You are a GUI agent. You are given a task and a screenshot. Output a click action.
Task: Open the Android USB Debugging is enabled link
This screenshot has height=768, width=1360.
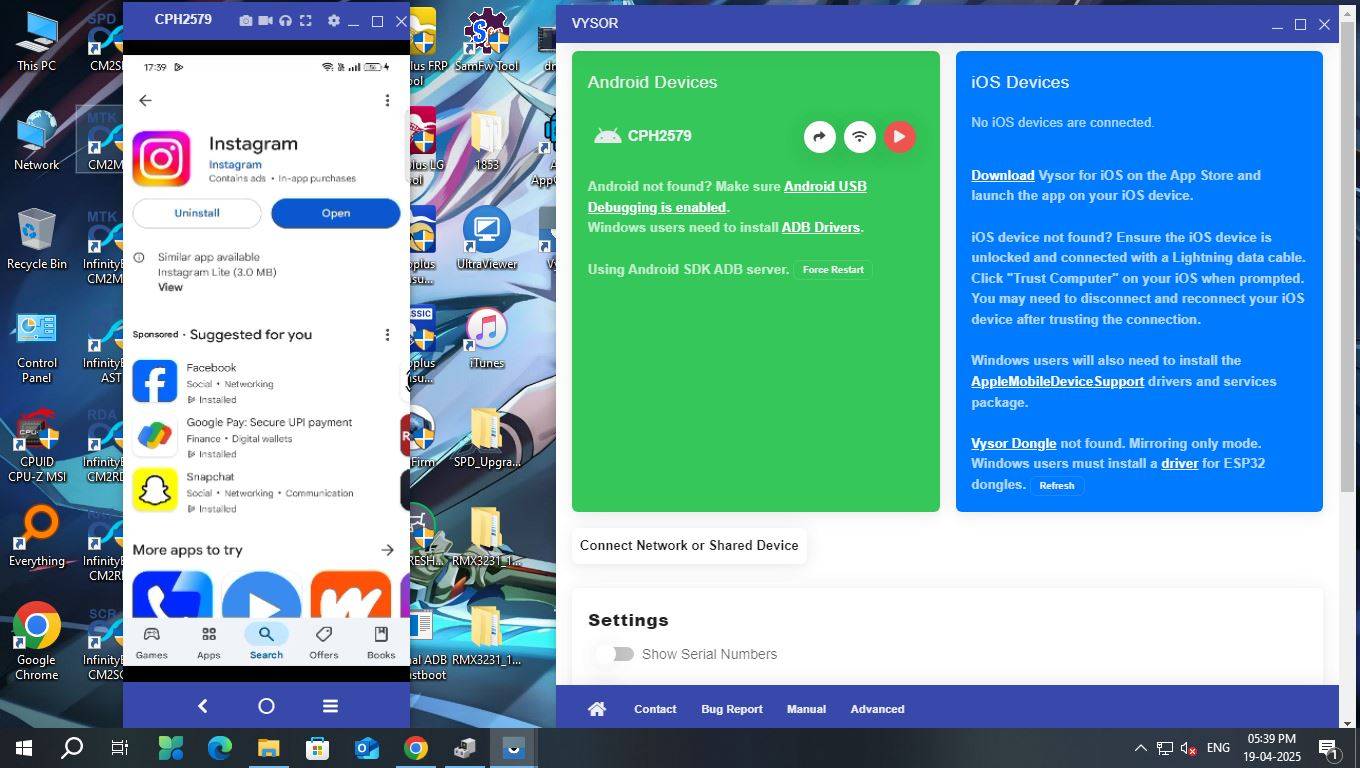click(x=727, y=197)
